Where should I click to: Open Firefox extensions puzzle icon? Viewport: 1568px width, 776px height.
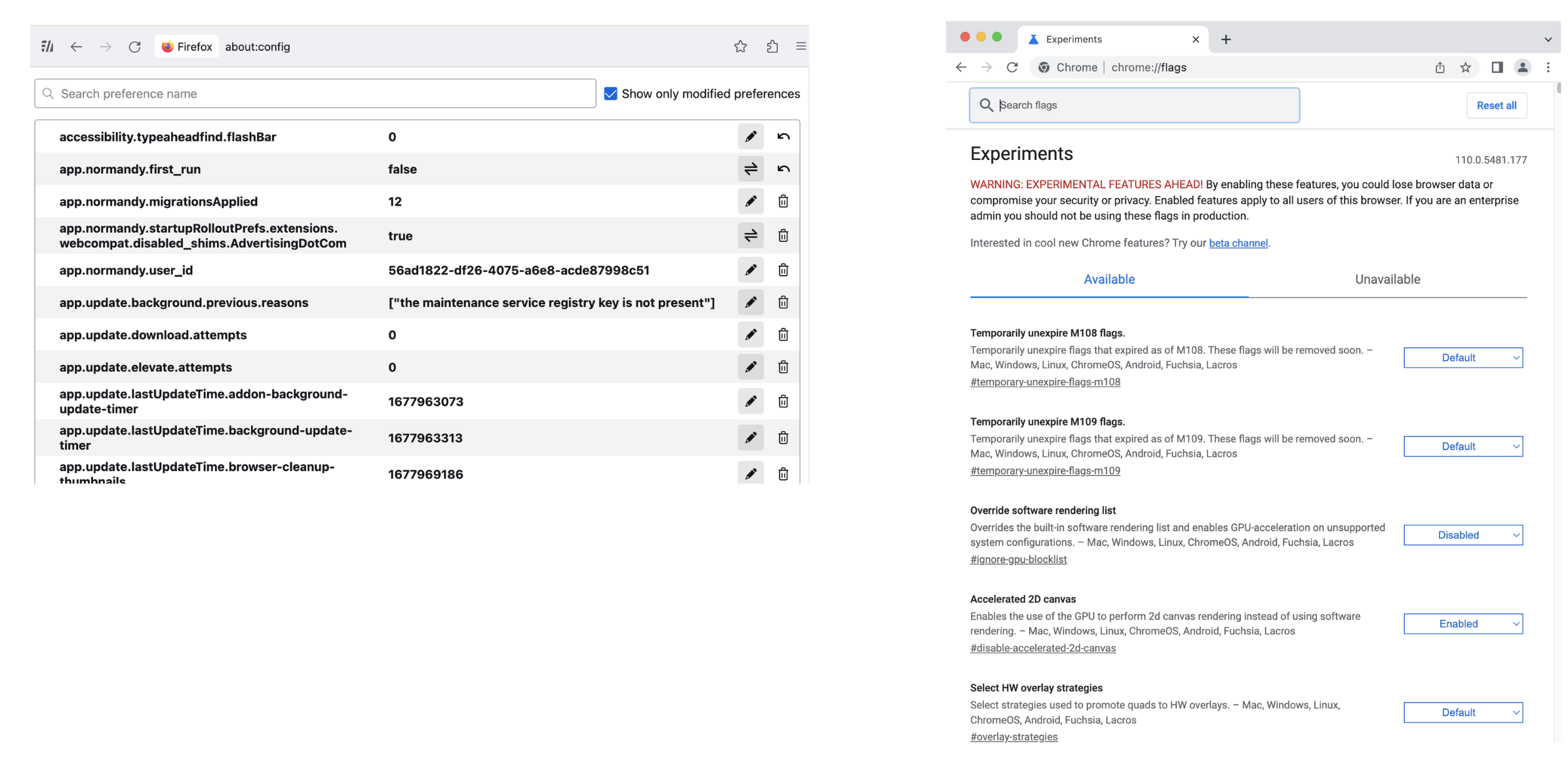[x=772, y=47]
